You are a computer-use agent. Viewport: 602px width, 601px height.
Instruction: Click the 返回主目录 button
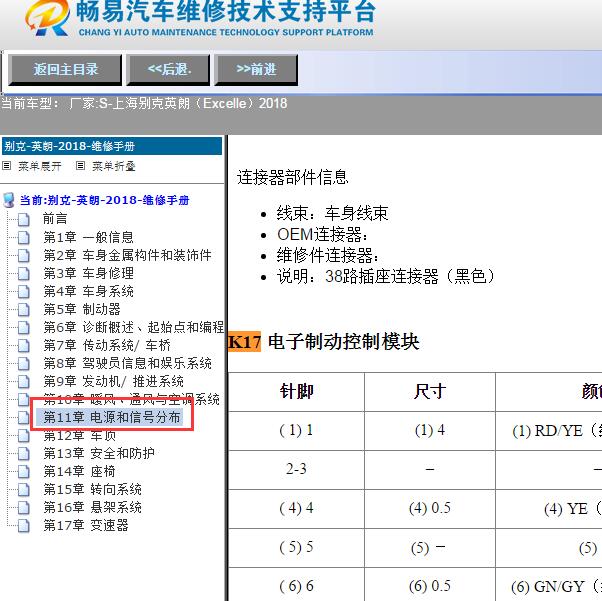pos(65,70)
